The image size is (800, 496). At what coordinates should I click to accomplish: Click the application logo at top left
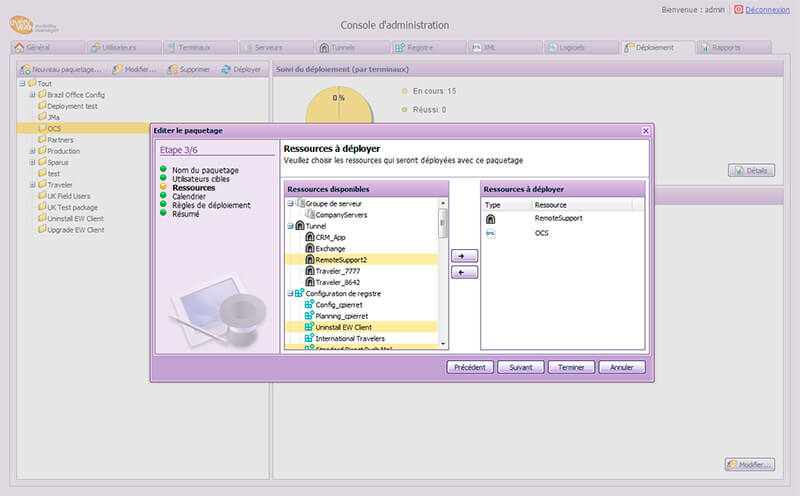coord(33,26)
